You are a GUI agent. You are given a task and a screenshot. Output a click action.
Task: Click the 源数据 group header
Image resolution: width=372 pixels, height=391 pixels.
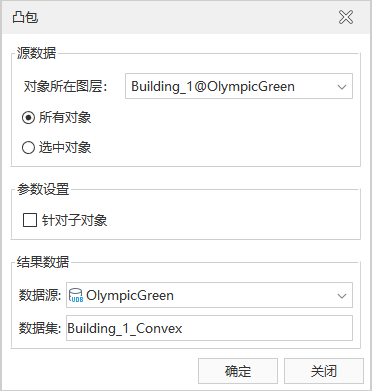[36, 53]
